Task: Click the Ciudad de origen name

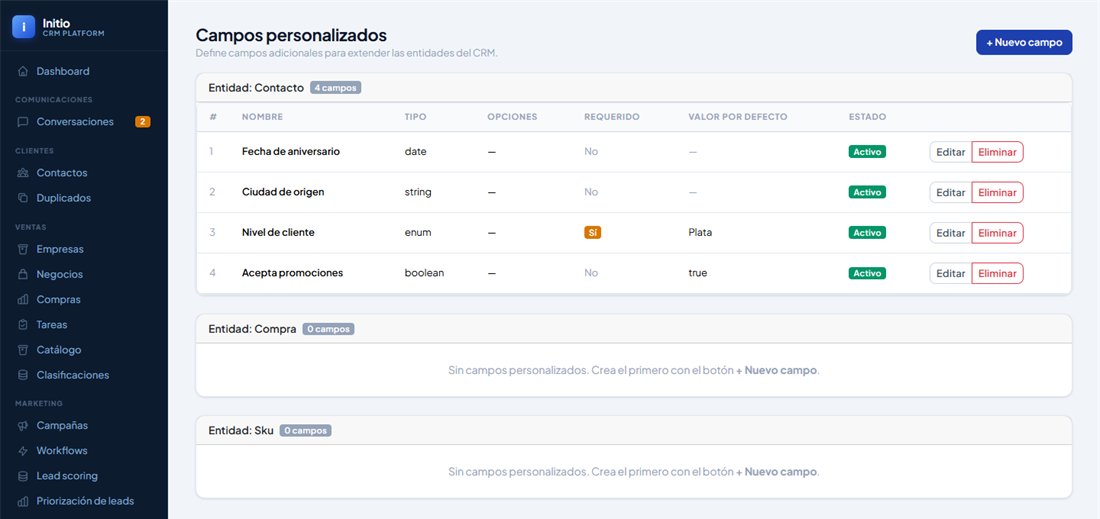Action: (x=283, y=192)
